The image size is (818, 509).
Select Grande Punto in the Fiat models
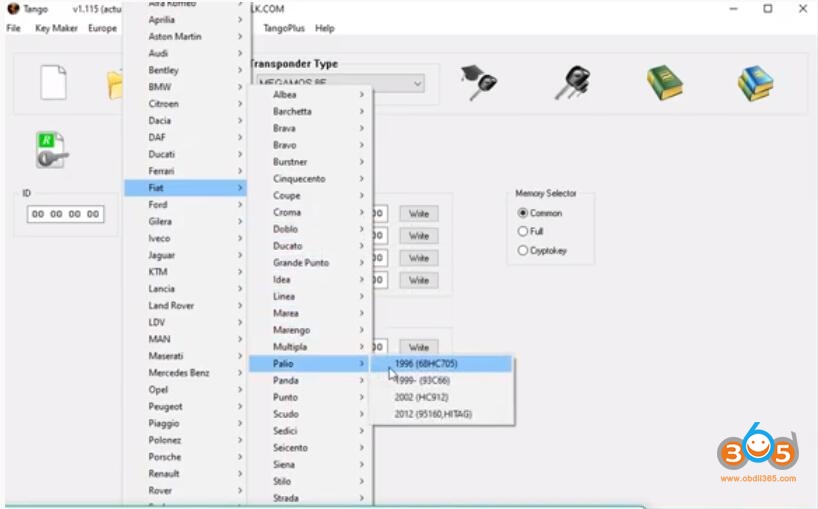tap(310, 262)
